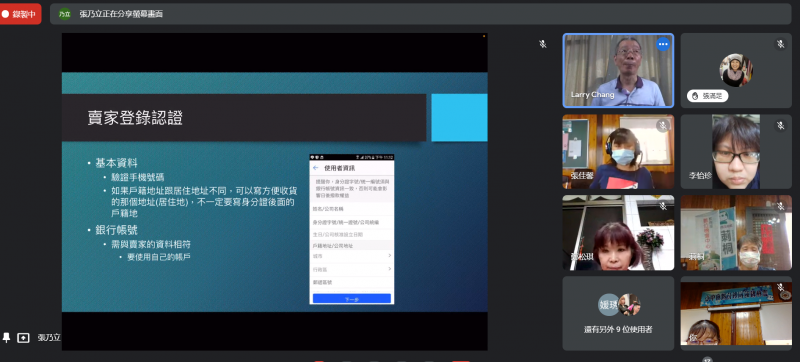Screen dimensions: 800x362
Task: Click the muted mic icon on your own tile
Action: (x=780, y=288)
